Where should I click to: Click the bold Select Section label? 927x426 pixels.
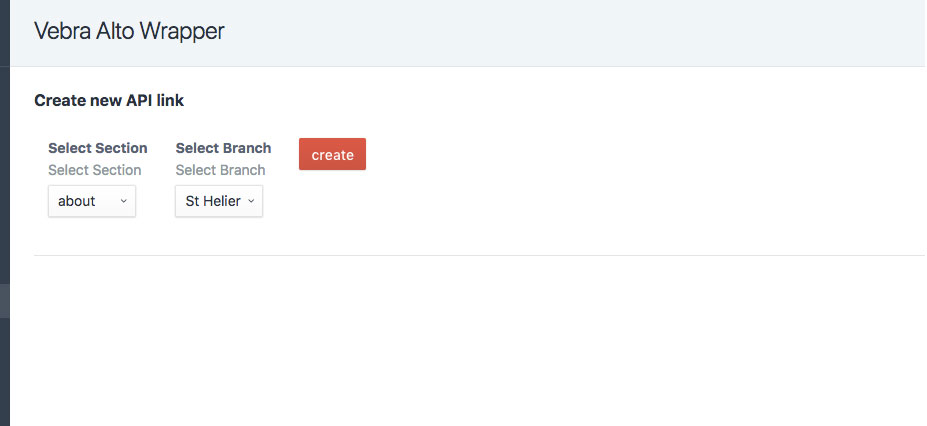point(98,148)
